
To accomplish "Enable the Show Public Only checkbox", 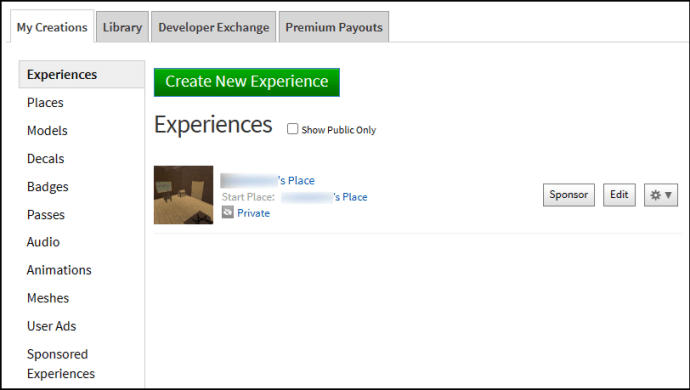I will 292,129.
